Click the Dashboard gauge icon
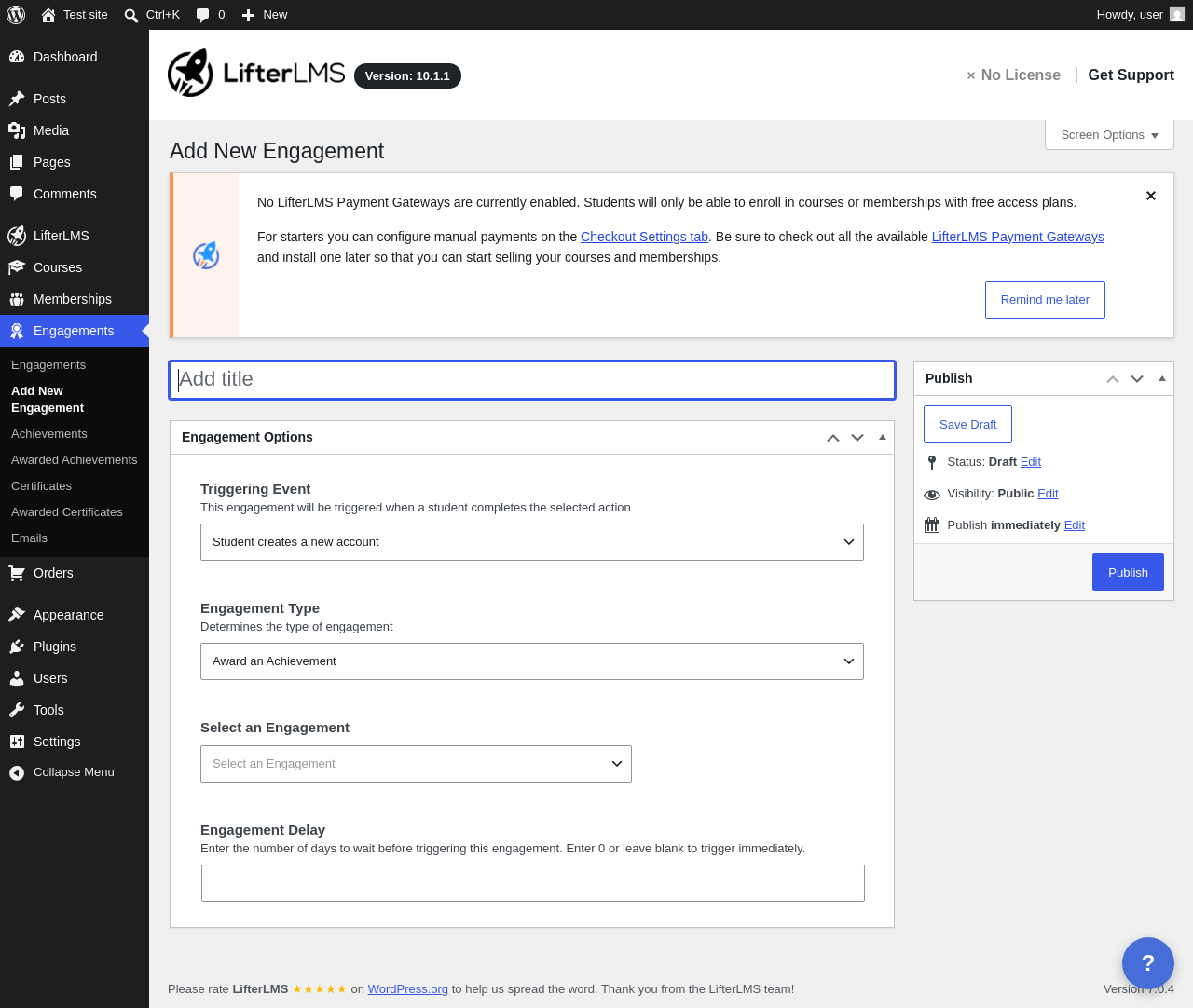The height and width of the screenshot is (1008, 1193). tap(17, 57)
